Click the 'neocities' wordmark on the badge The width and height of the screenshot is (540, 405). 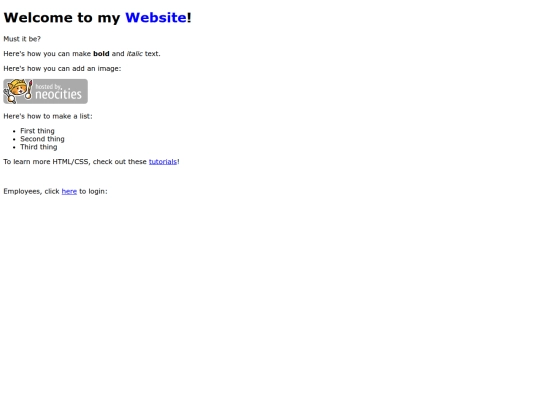click(59, 94)
